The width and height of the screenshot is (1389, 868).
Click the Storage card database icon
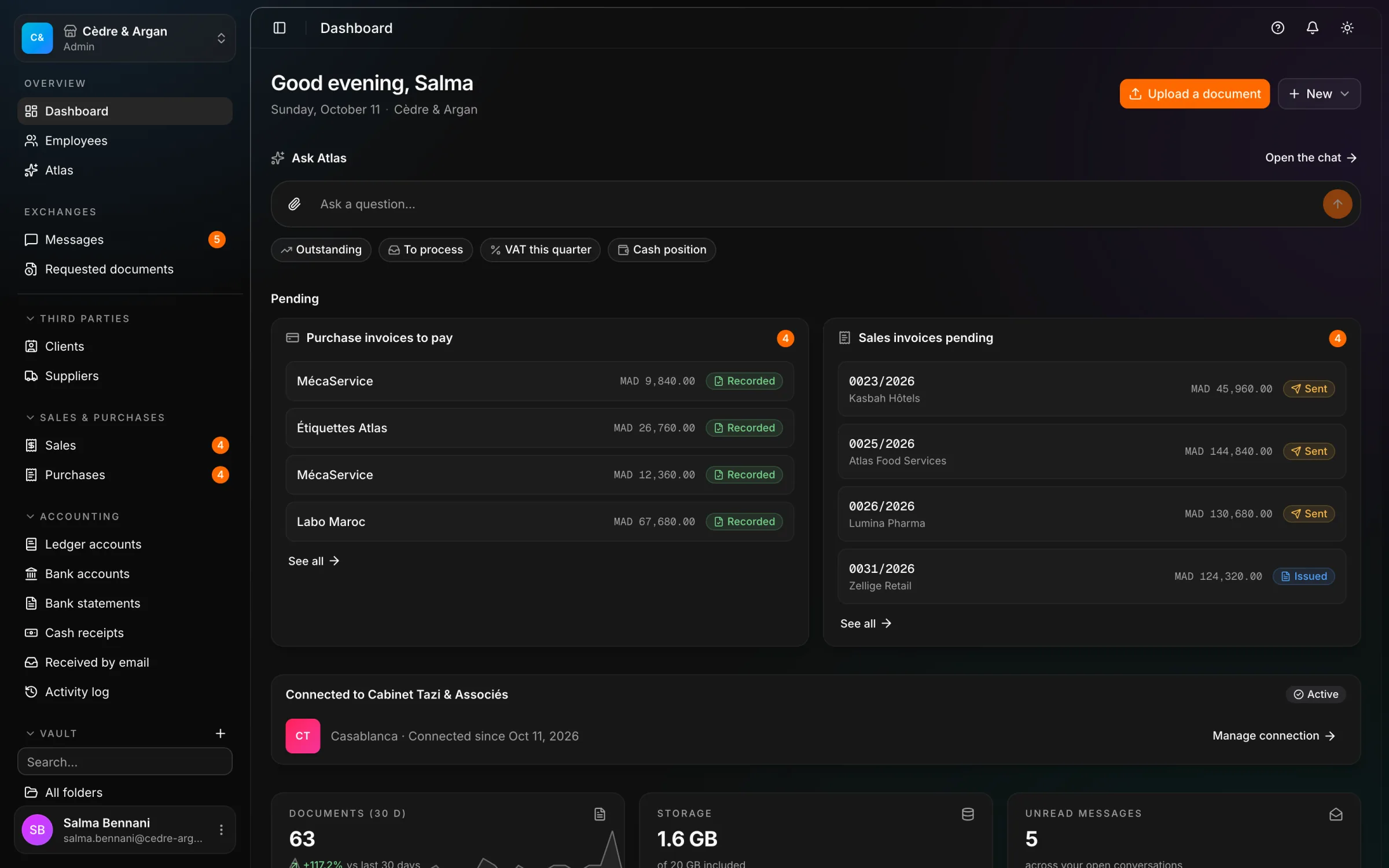[x=968, y=814]
